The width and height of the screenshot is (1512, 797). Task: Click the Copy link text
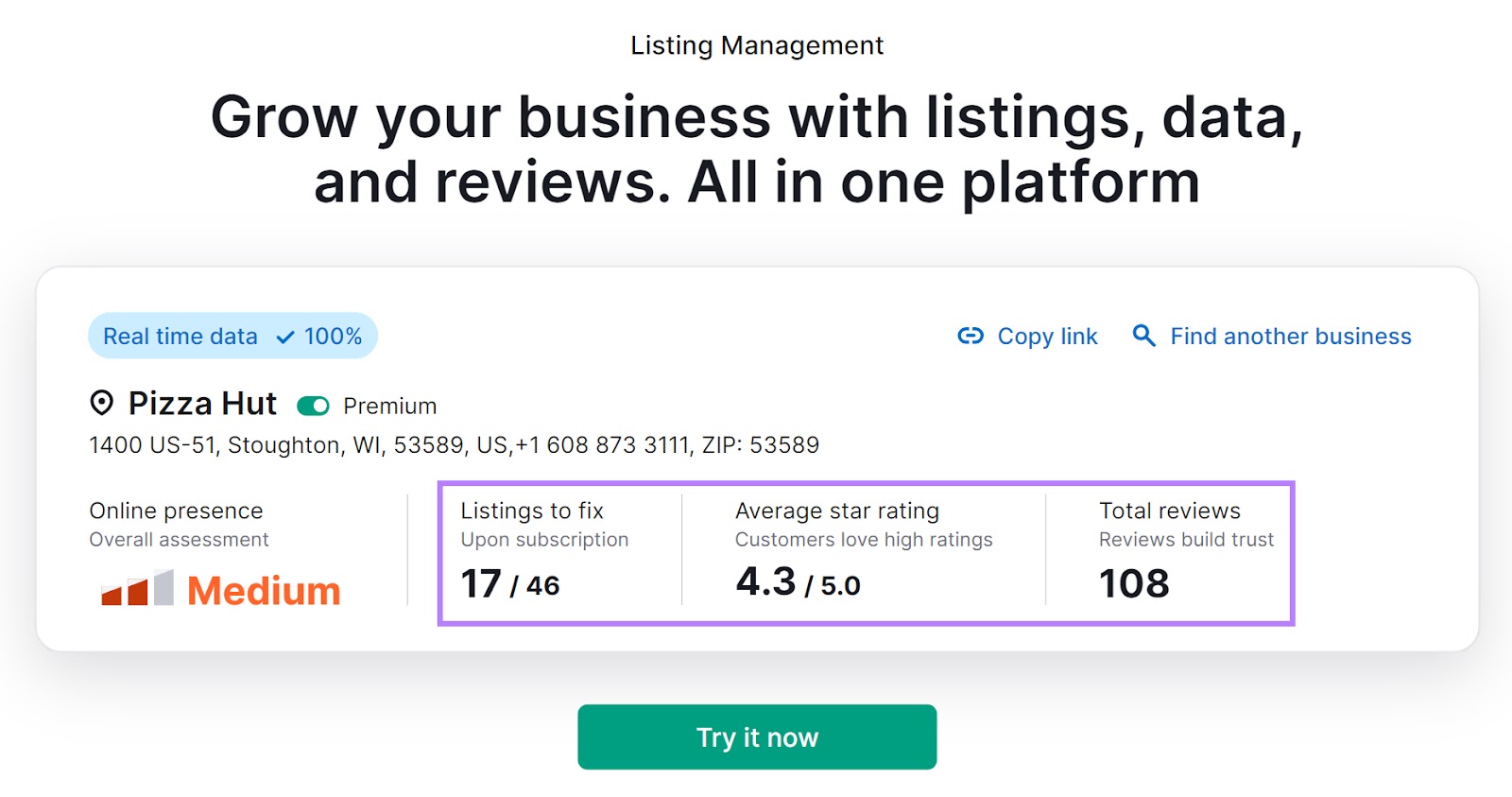[x=1047, y=337]
